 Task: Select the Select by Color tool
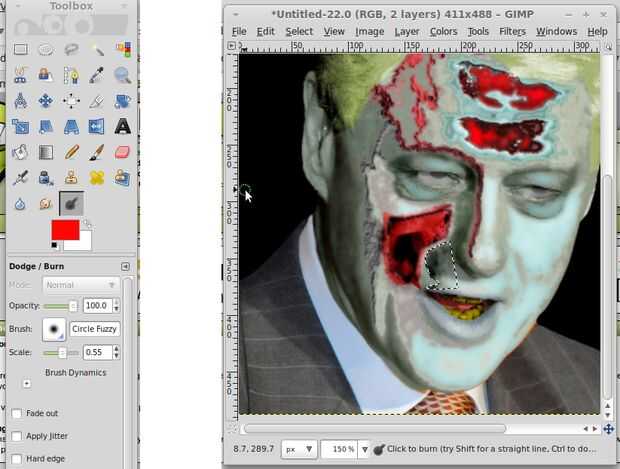coord(123,49)
